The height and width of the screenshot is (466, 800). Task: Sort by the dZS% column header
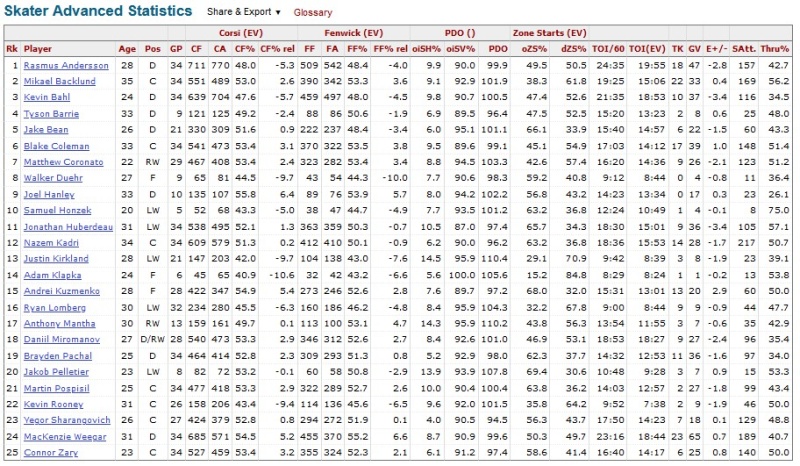573,49
